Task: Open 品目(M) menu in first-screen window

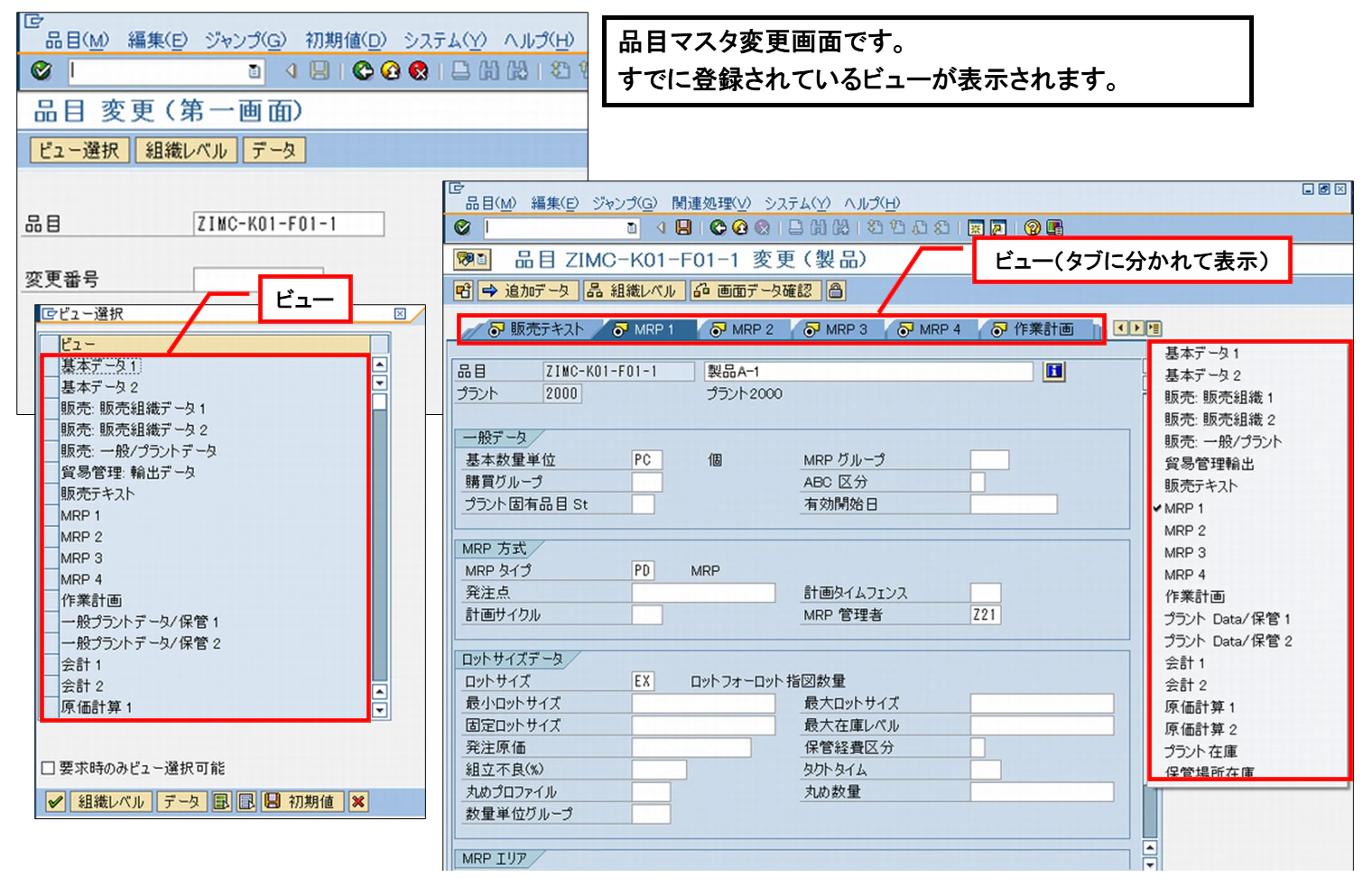Action: pyautogui.click(x=77, y=41)
